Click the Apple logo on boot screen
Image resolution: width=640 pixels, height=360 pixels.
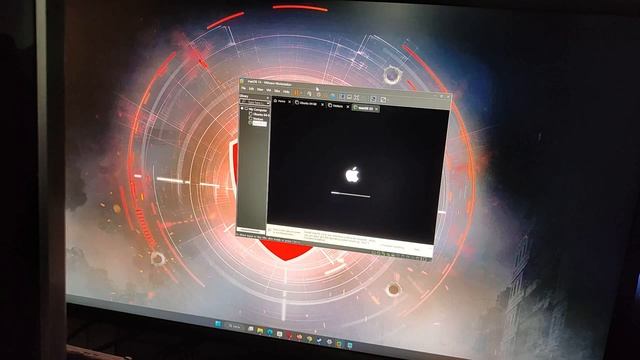[x=352, y=175]
